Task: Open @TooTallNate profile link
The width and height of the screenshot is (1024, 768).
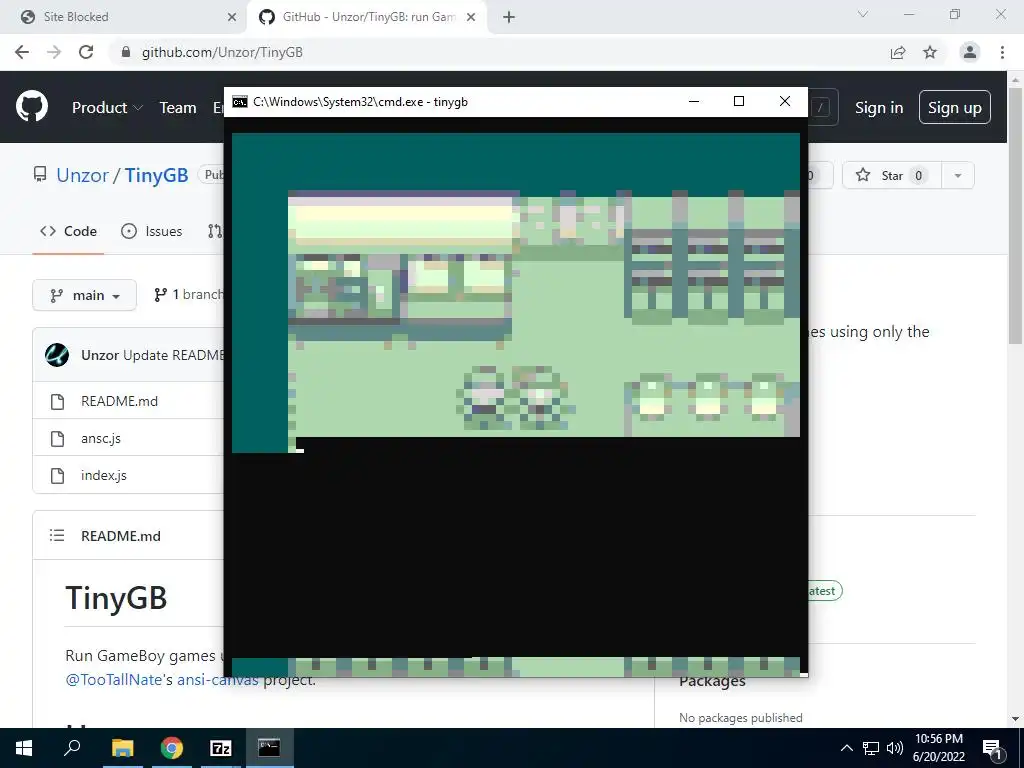Action: pos(114,679)
